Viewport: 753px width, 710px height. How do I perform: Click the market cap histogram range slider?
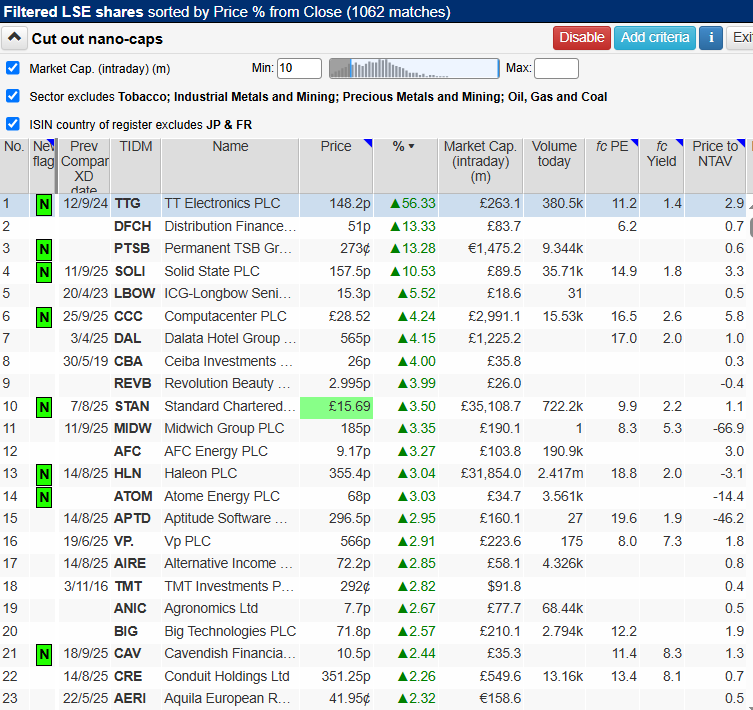[x=414, y=68]
